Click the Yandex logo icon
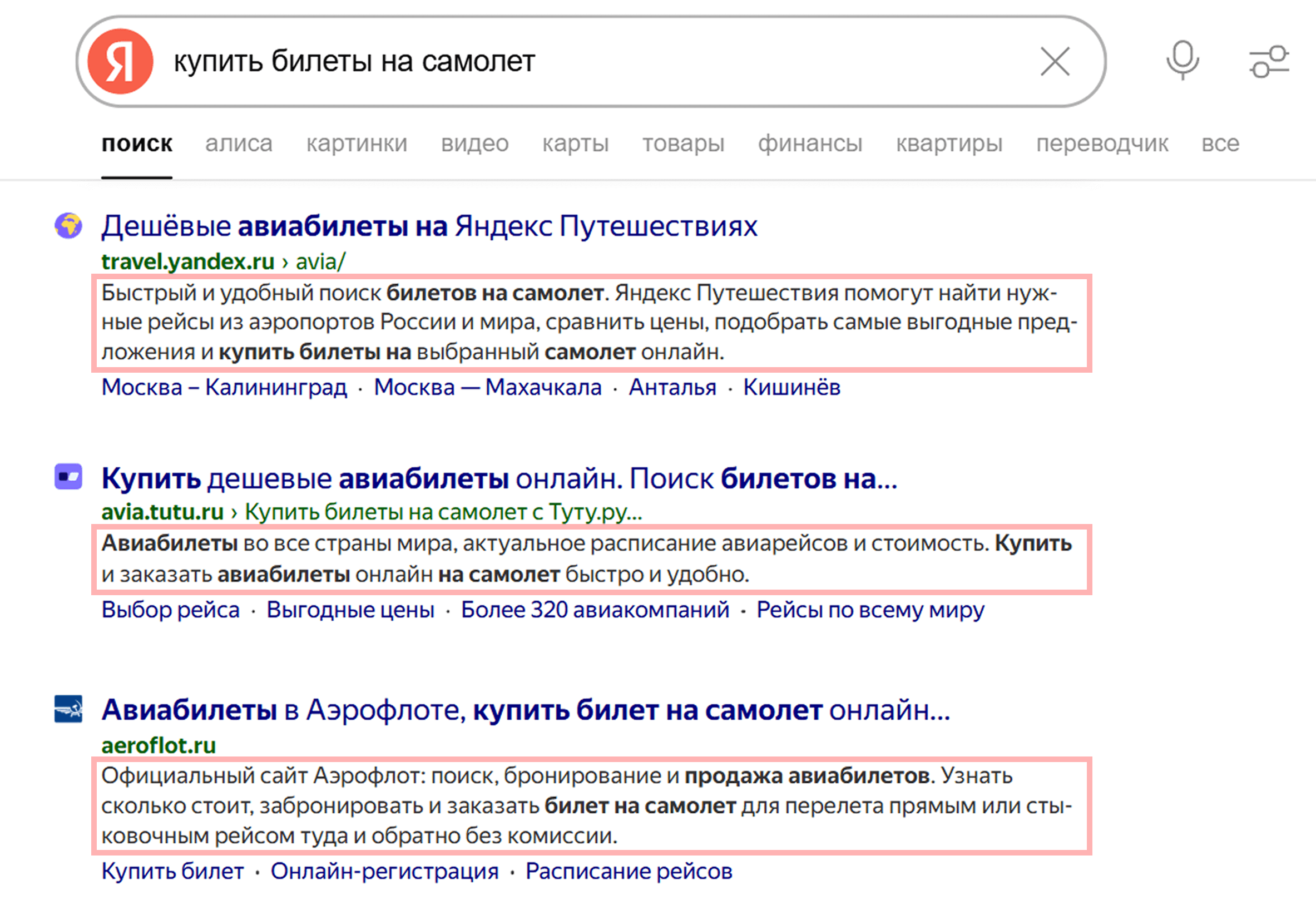This screenshot has height=900, width=1316. pyautogui.click(x=120, y=61)
